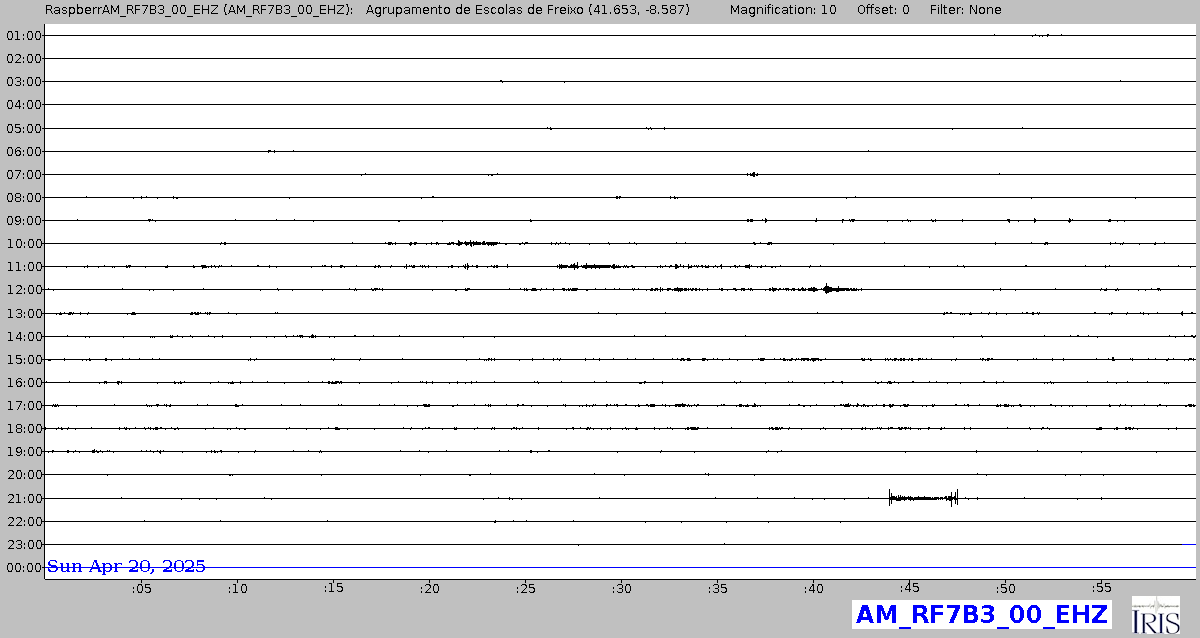1200x638 pixels.
Task: Click the 03:00 hour label
Action: [x=24, y=82]
